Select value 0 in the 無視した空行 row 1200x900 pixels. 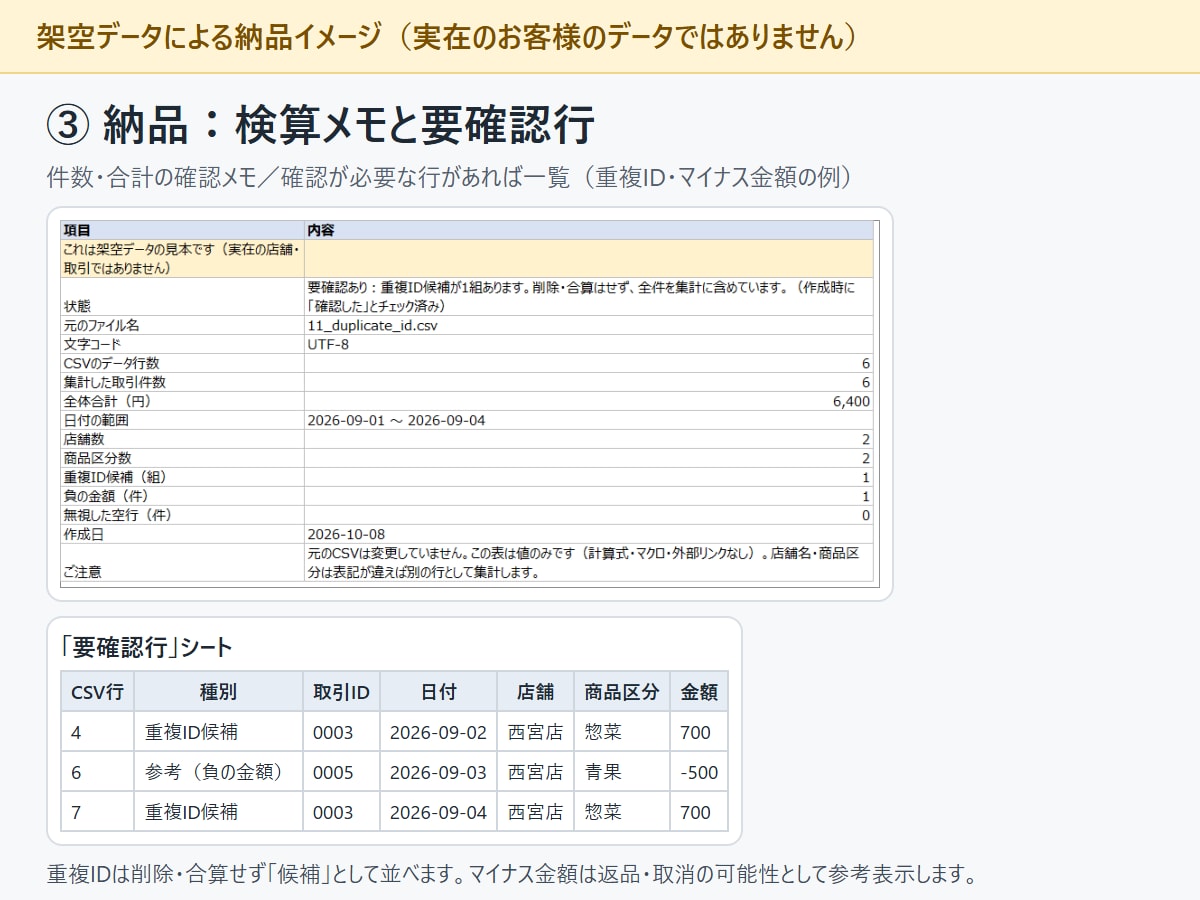(x=865, y=515)
